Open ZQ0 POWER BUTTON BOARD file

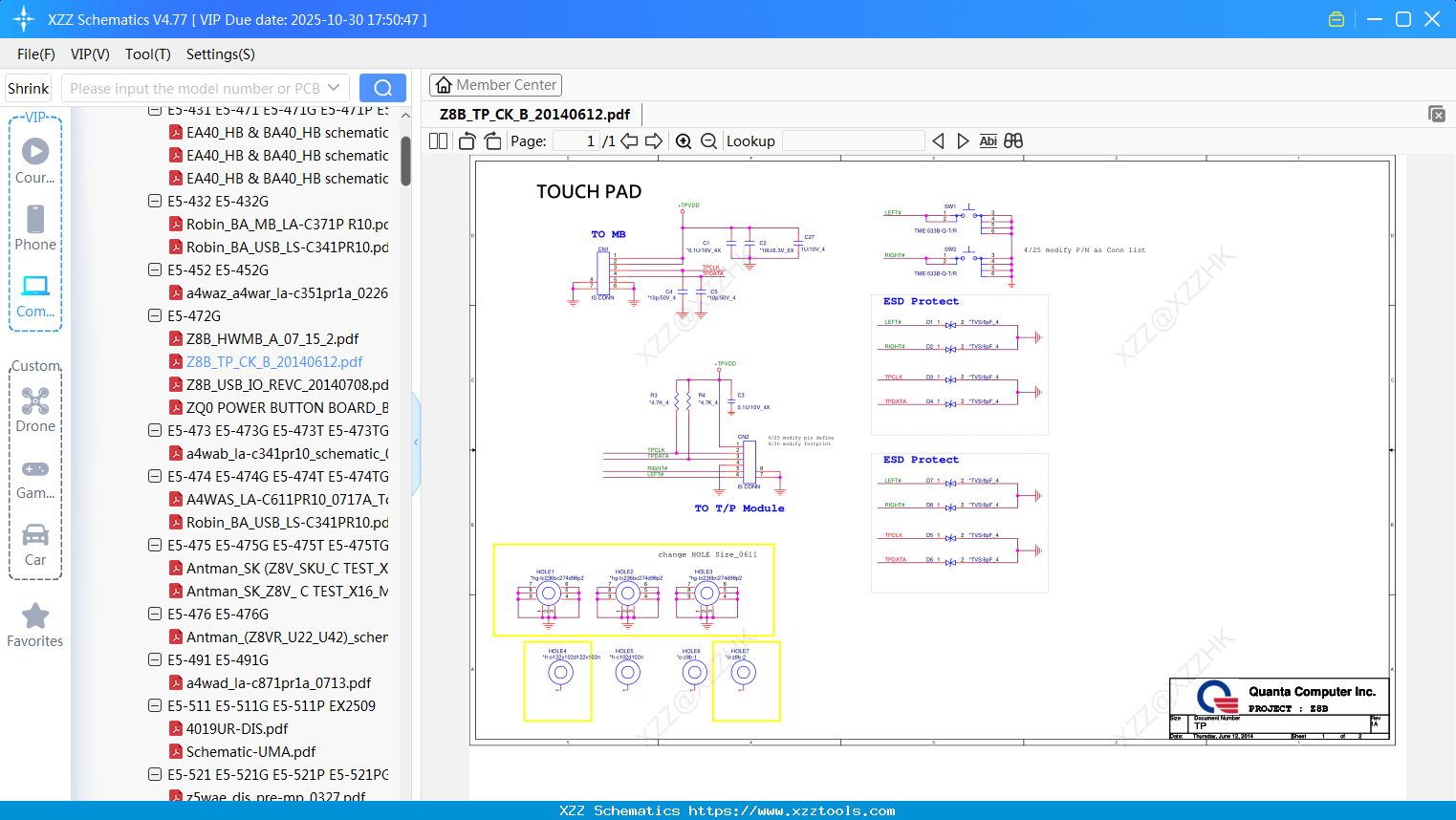[x=286, y=407]
